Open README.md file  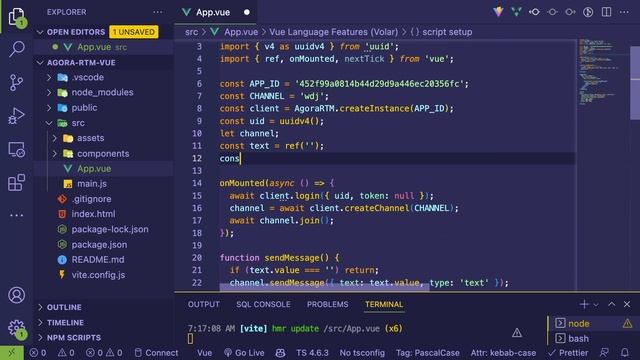pos(98,260)
